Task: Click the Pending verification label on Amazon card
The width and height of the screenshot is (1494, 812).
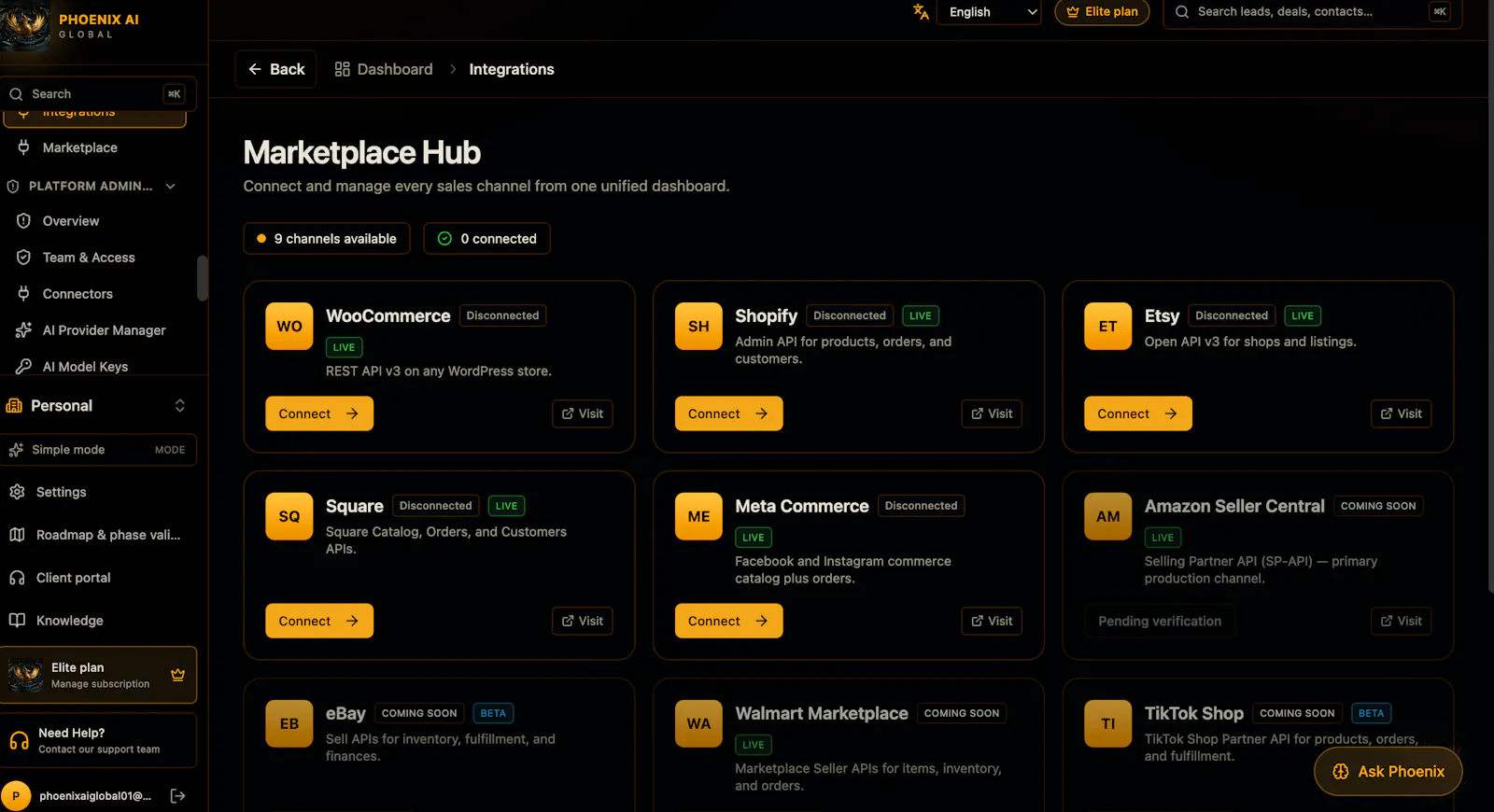Action: click(x=1160, y=621)
